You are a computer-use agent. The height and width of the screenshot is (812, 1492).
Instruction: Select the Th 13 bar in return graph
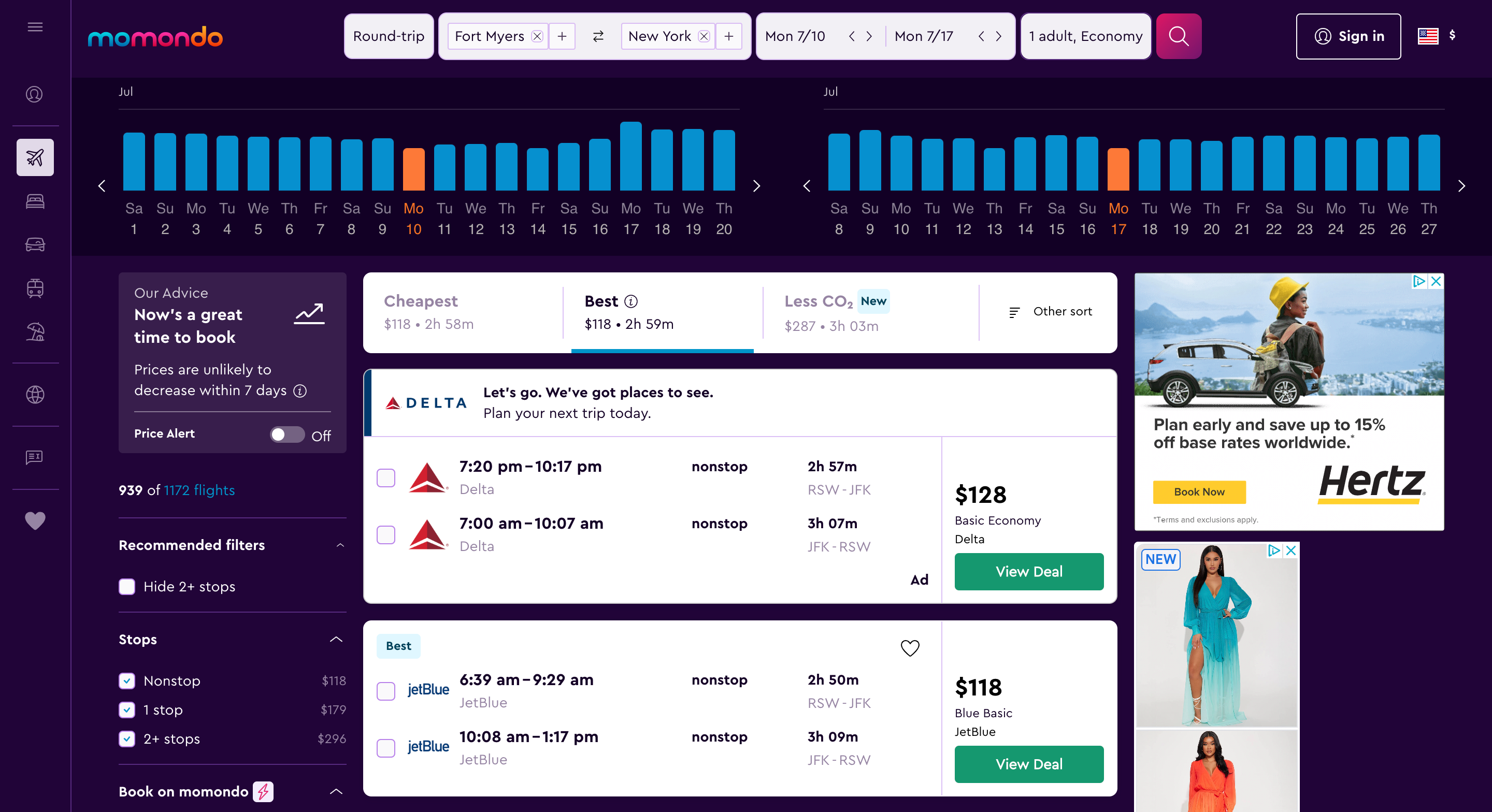click(x=994, y=169)
